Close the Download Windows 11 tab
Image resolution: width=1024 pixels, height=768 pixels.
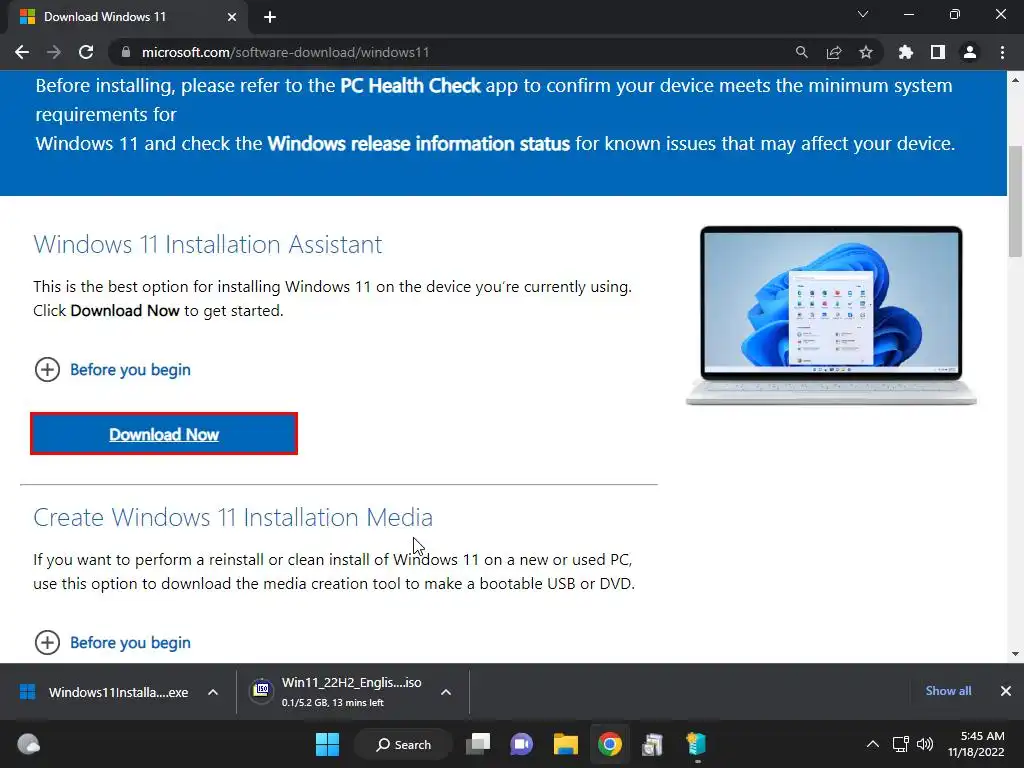(232, 17)
